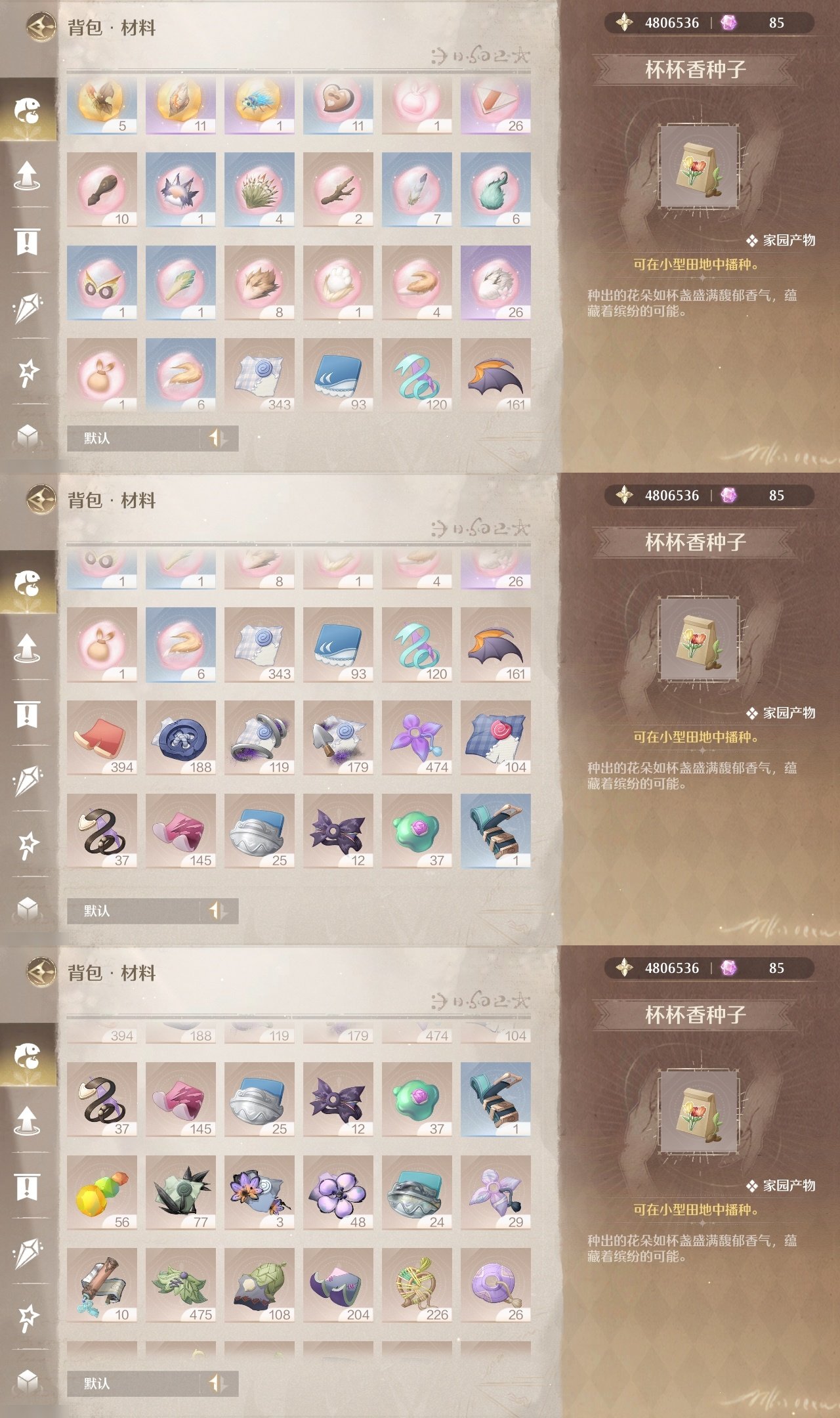Select the amber beetle item with count 5
Viewport: 840px width, 1418px height.
click(x=102, y=105)
